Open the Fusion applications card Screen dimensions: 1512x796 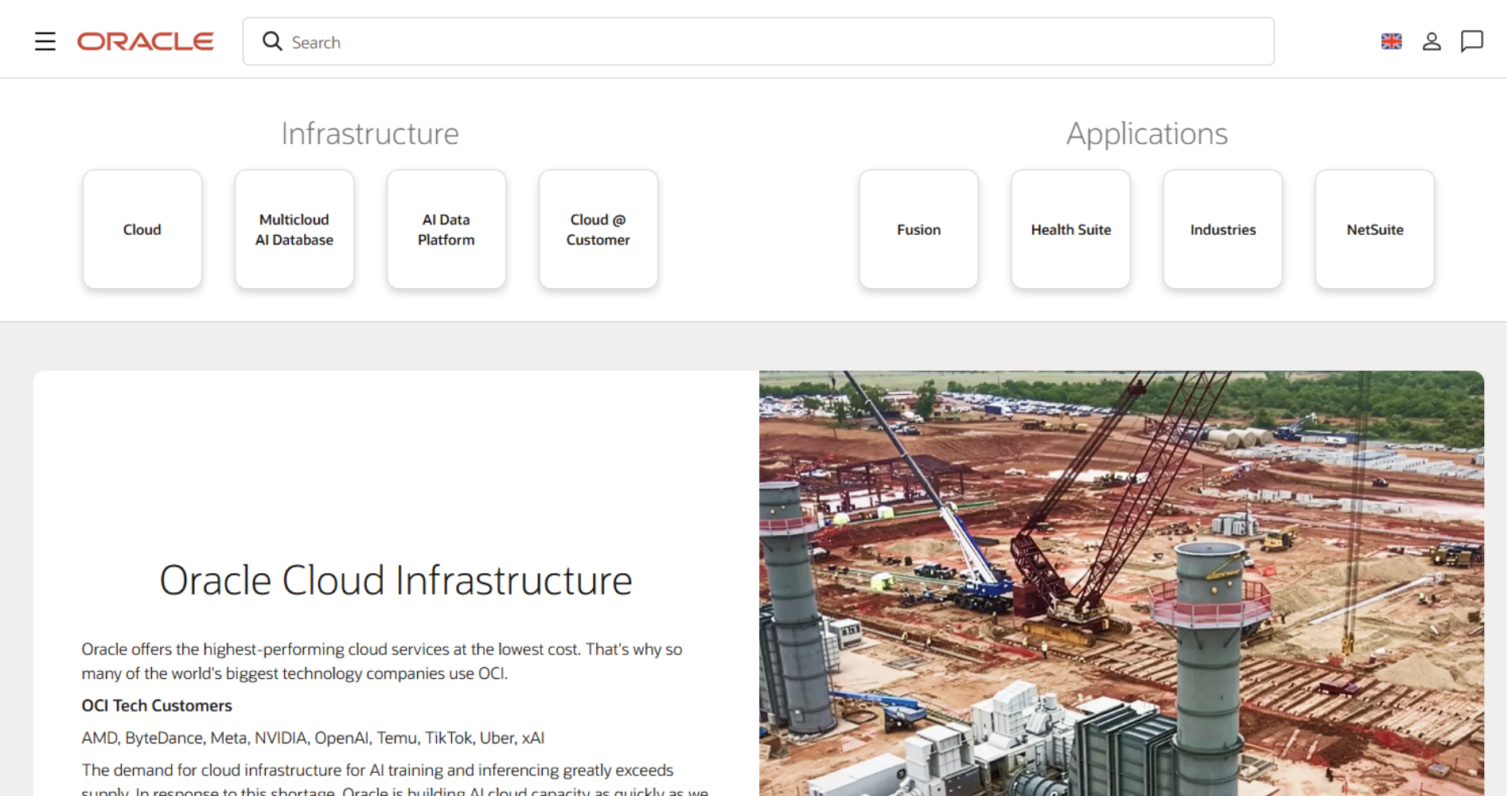click(919, 229)
